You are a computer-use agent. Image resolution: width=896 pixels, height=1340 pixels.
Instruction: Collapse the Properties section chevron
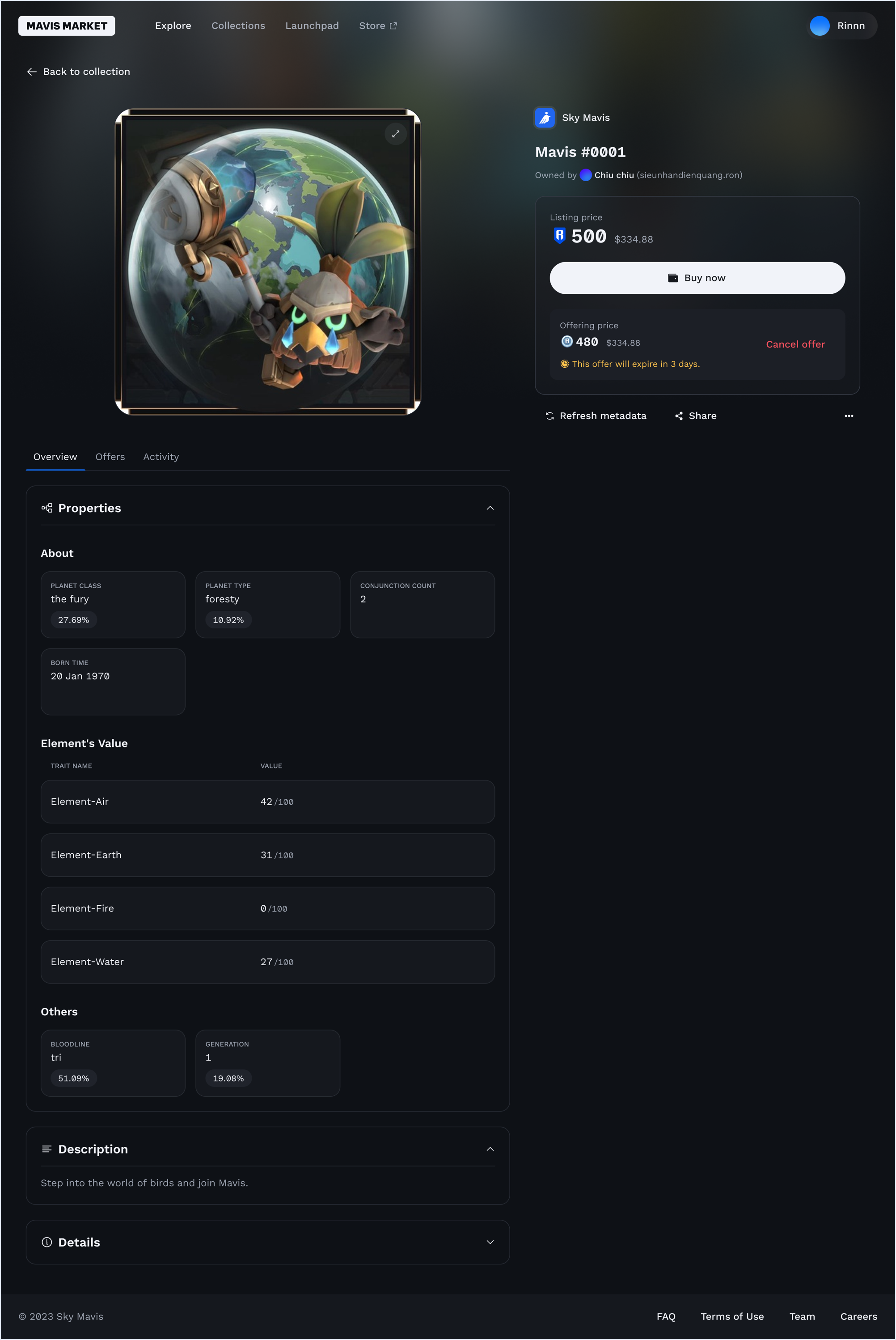[490, 508]
